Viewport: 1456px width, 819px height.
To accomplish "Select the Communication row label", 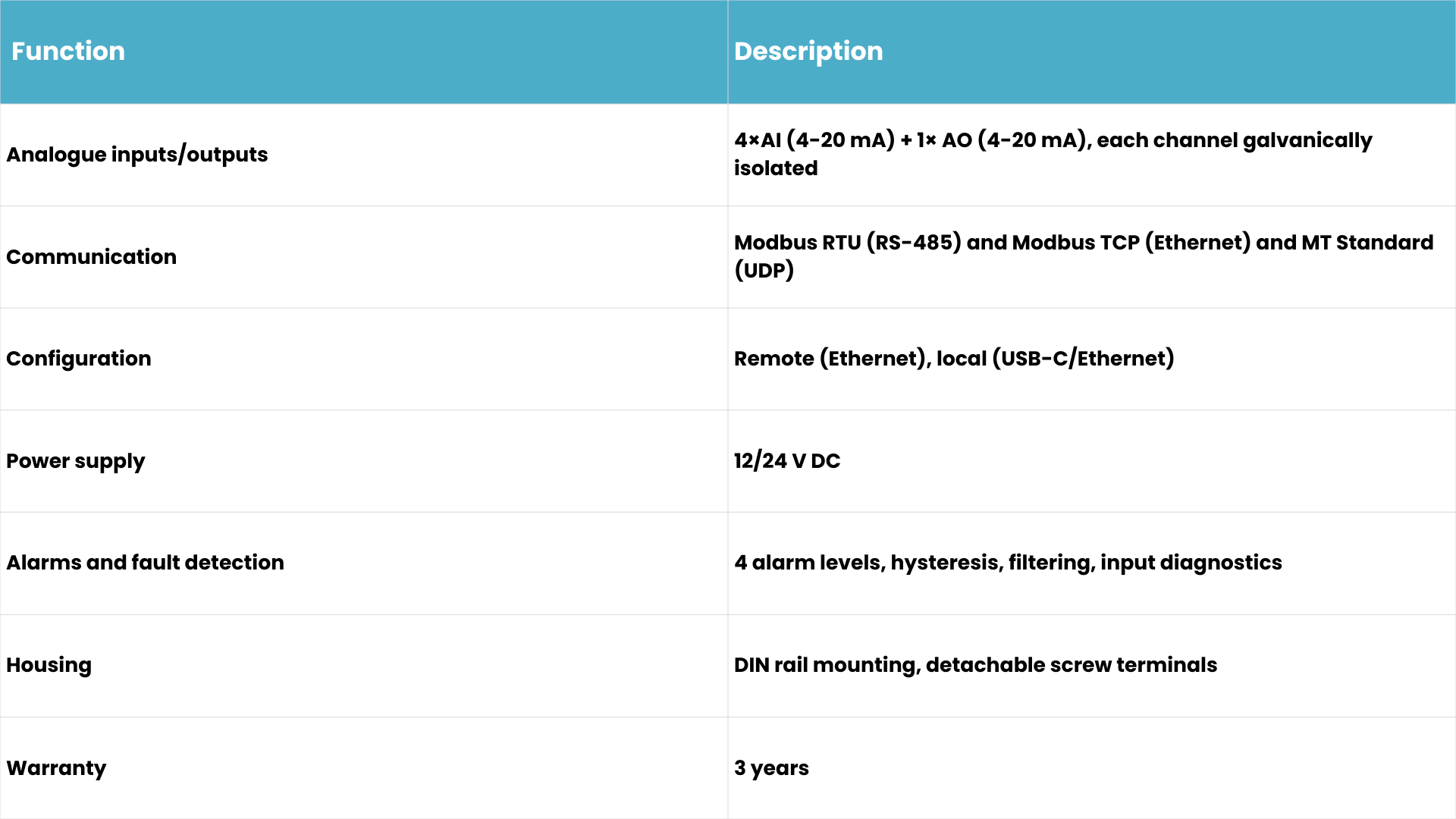I will (92, 257).
